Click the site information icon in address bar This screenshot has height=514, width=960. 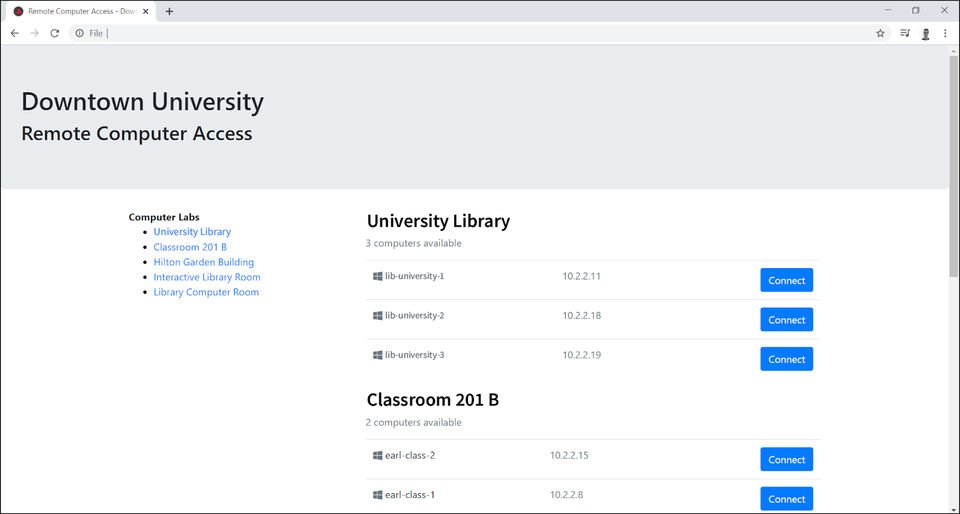point(80,33)
